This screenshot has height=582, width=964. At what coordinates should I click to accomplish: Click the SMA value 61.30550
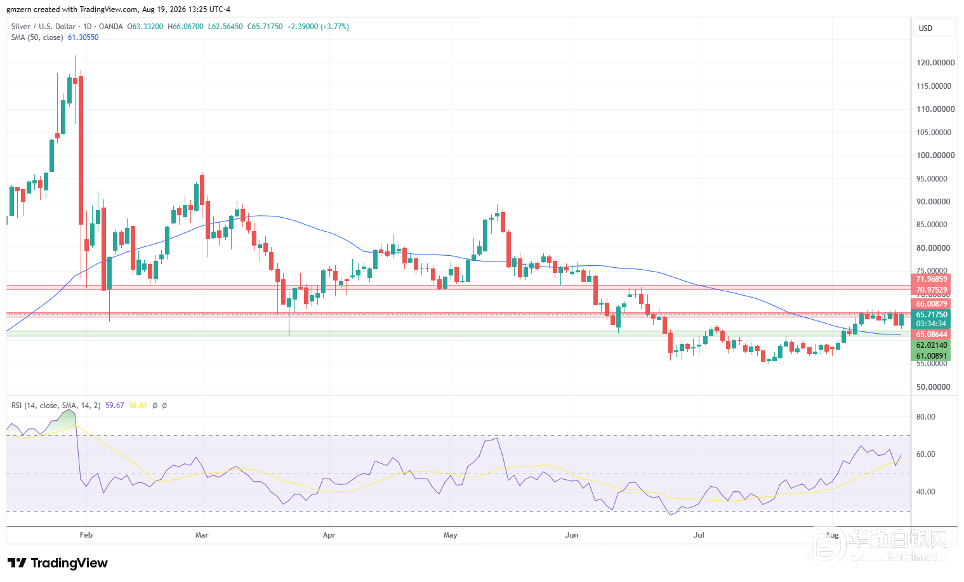click(x=83, y=37)
